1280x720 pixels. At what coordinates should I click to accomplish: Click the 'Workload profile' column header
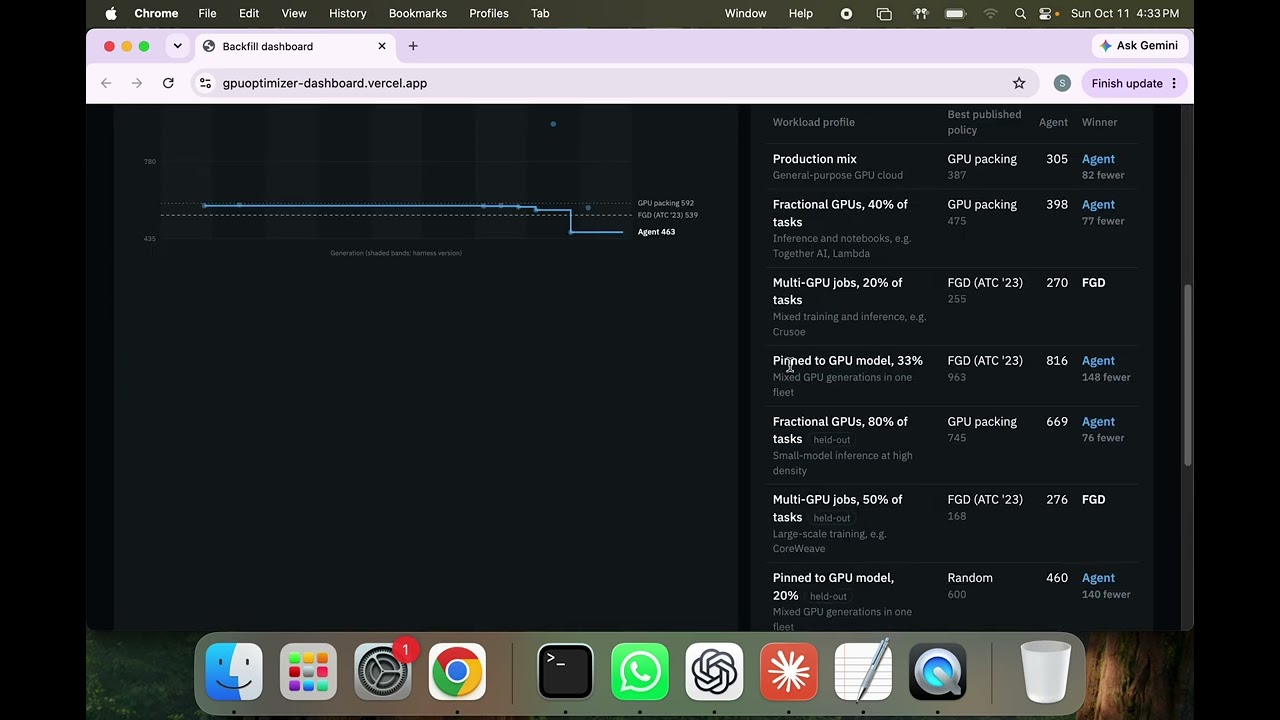tap(813, 122)
